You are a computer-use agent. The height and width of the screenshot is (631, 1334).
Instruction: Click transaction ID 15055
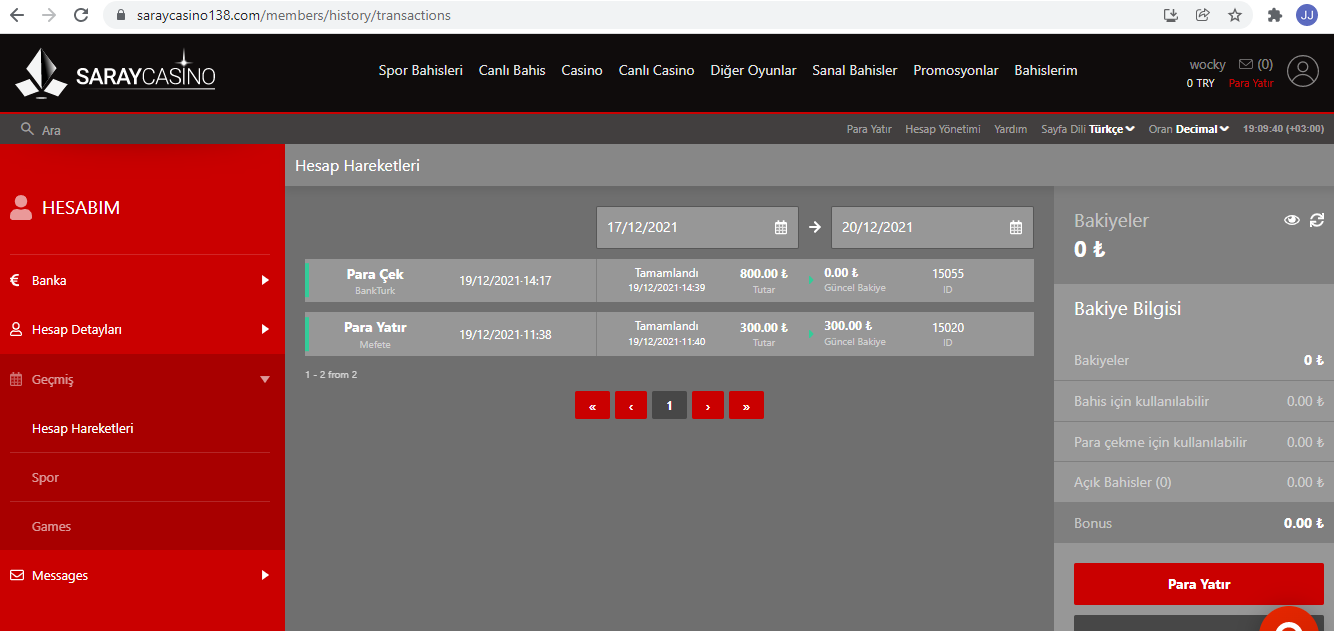947,273
